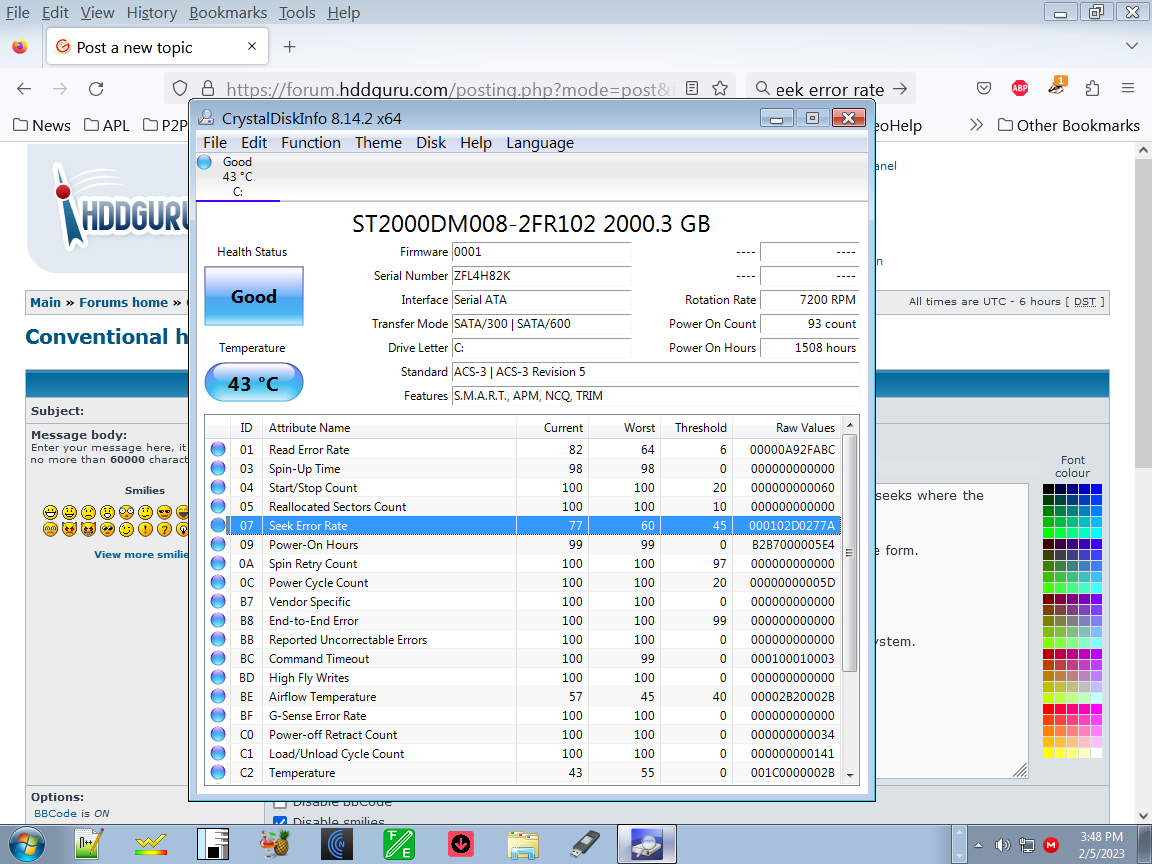Click the Read Error Rate status orb
The height and width of the screenshot is (864, 1152).
pos(218,449)
